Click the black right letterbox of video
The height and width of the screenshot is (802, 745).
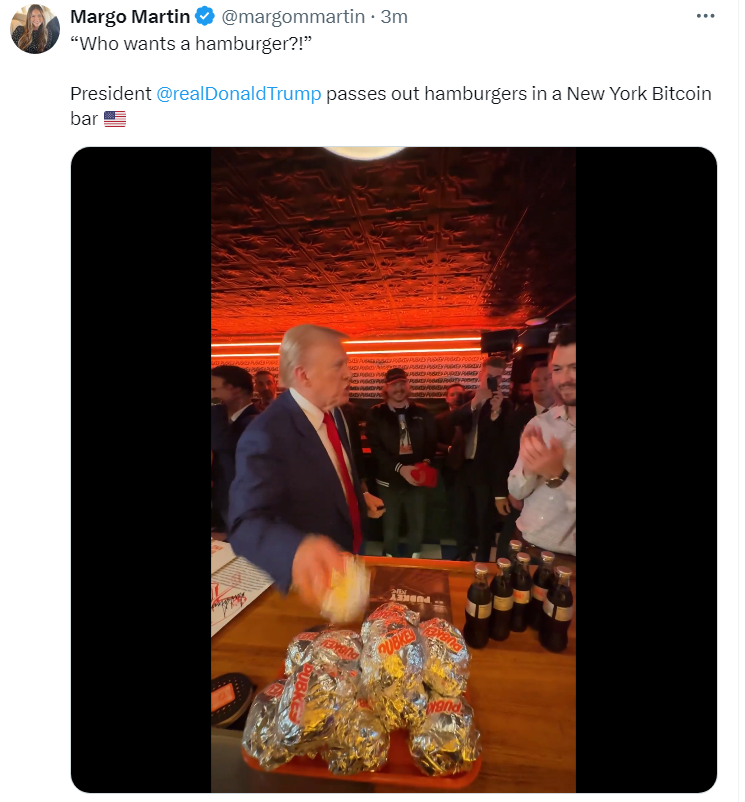(646, 470)
